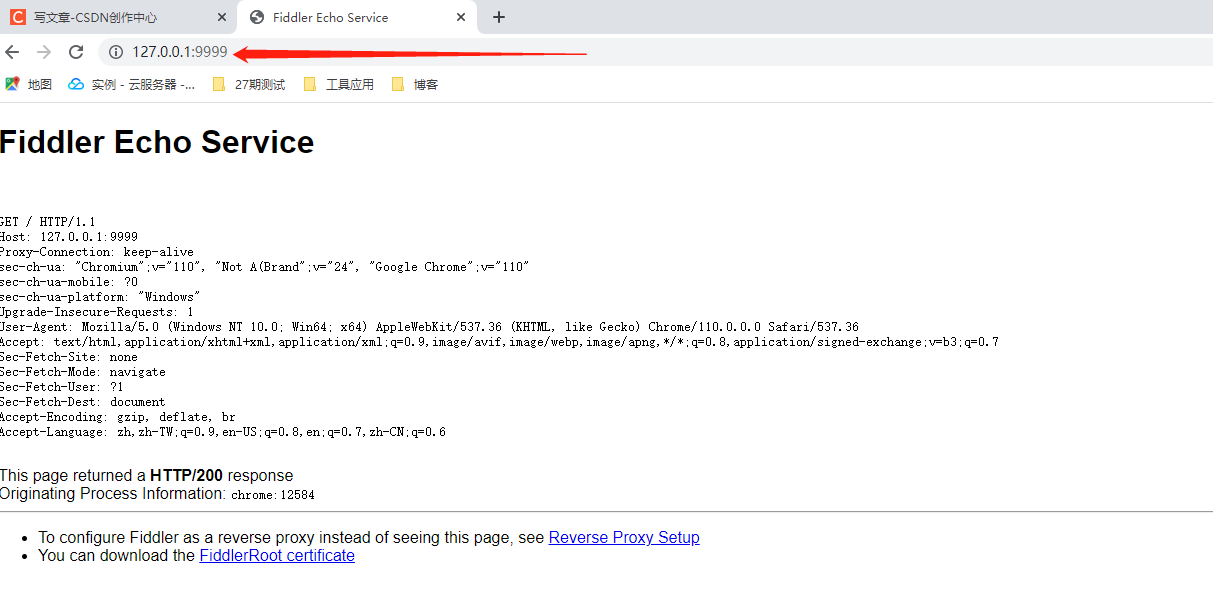Viewport: 1213px width, 589px height.
Task: Click the folder icon of 博客
Action: tap(398, 85)
